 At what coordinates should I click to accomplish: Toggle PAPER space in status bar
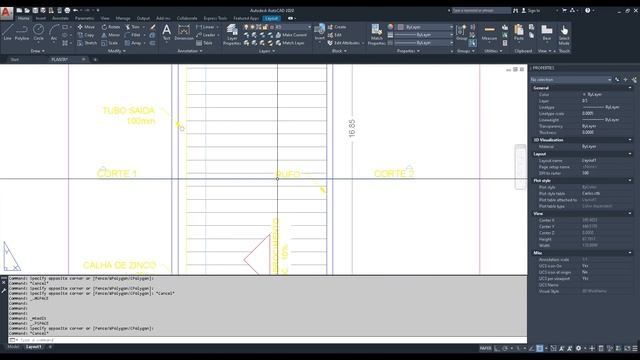coord(485,348)
